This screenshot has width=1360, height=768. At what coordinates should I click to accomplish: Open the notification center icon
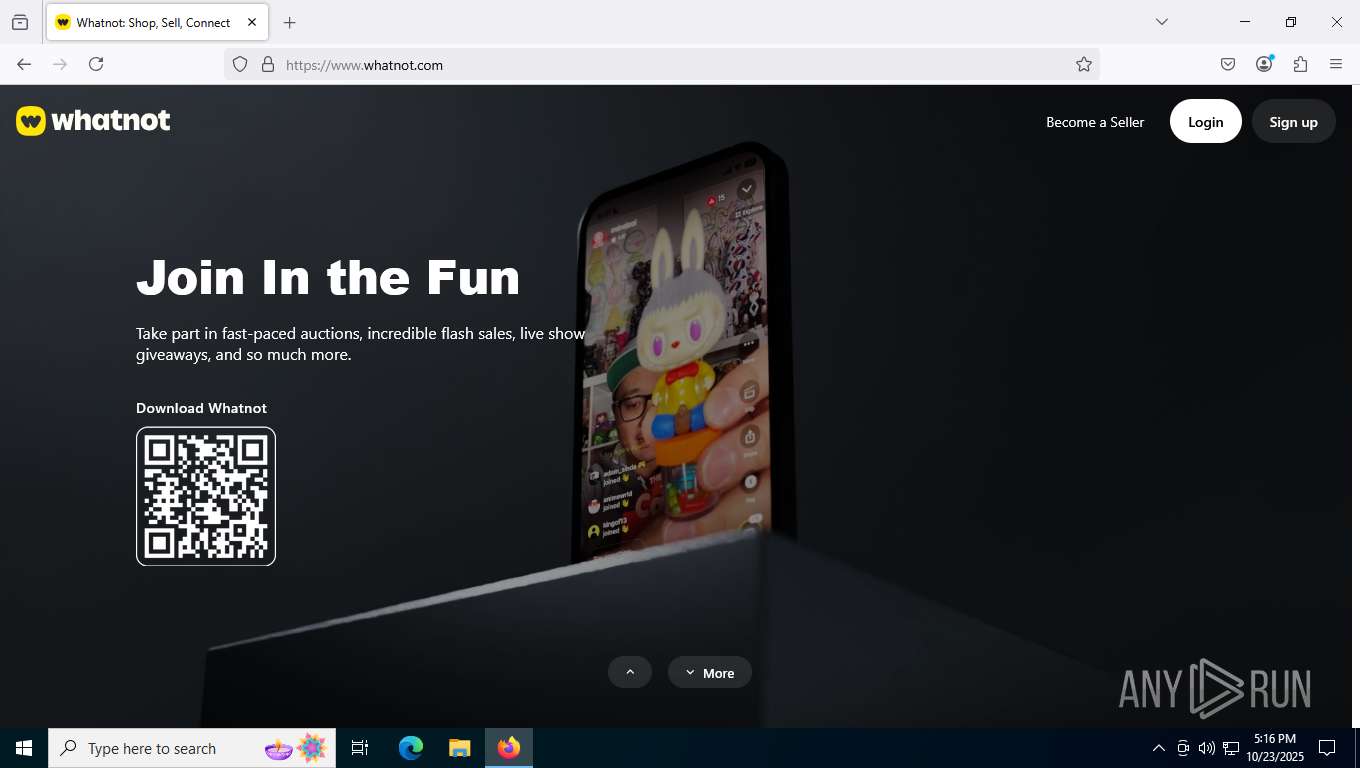coord(1327,748)
